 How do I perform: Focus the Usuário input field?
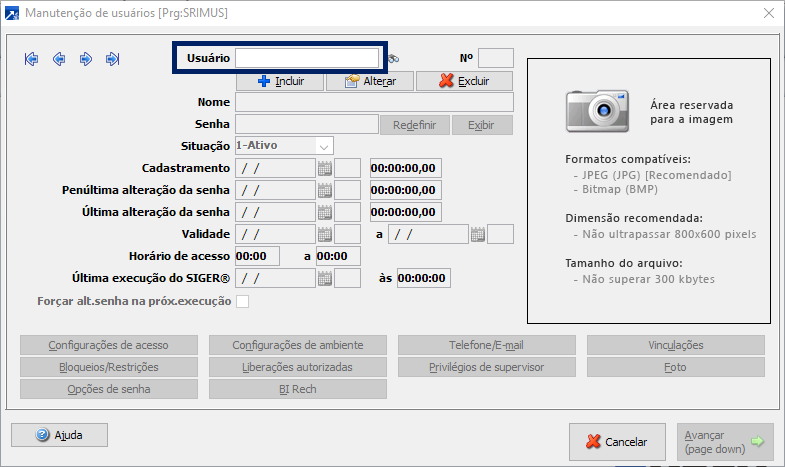pyautogui.click(x=307, y=58)
